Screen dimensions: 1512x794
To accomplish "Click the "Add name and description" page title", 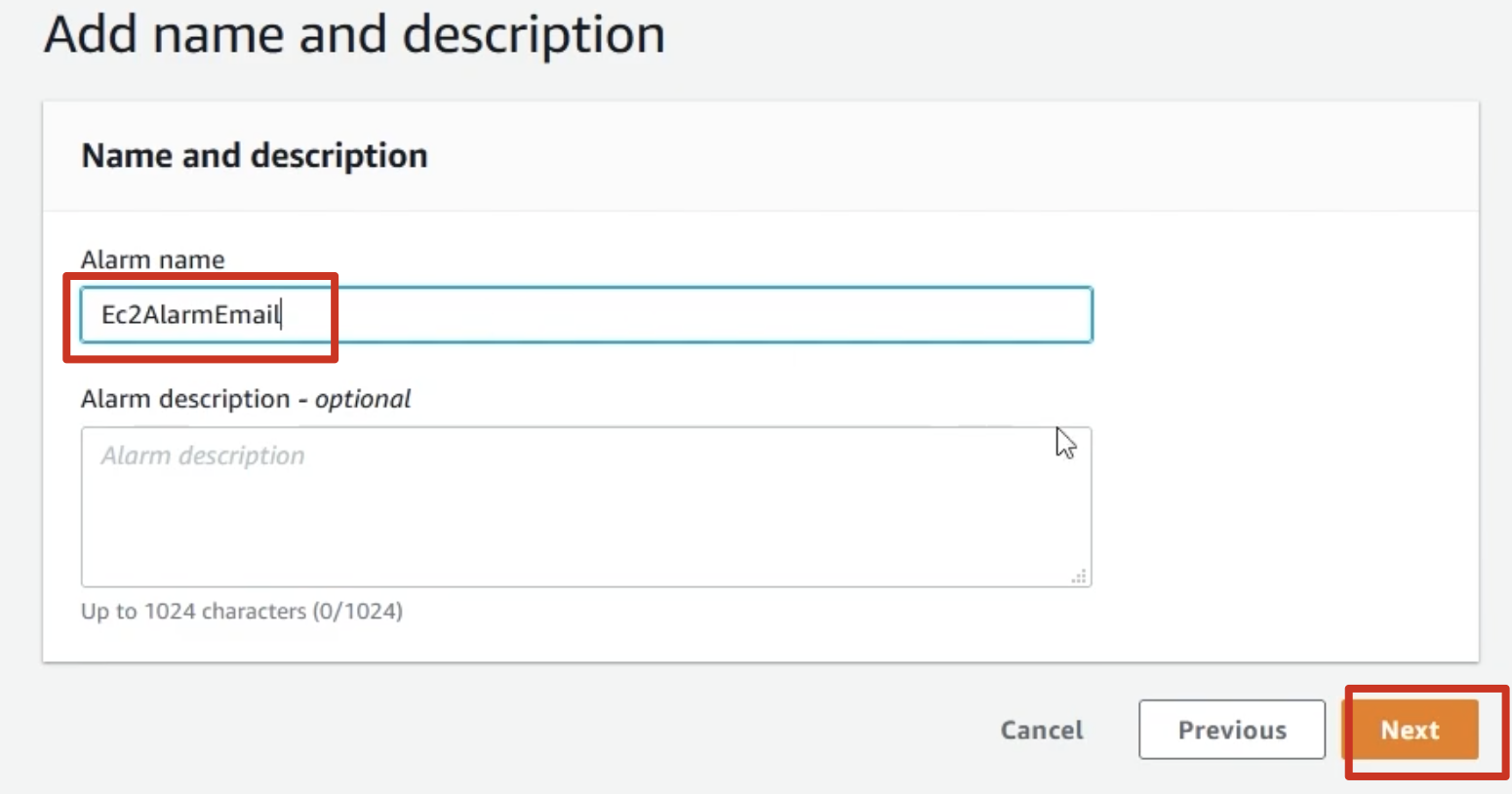I will [355, 34].
